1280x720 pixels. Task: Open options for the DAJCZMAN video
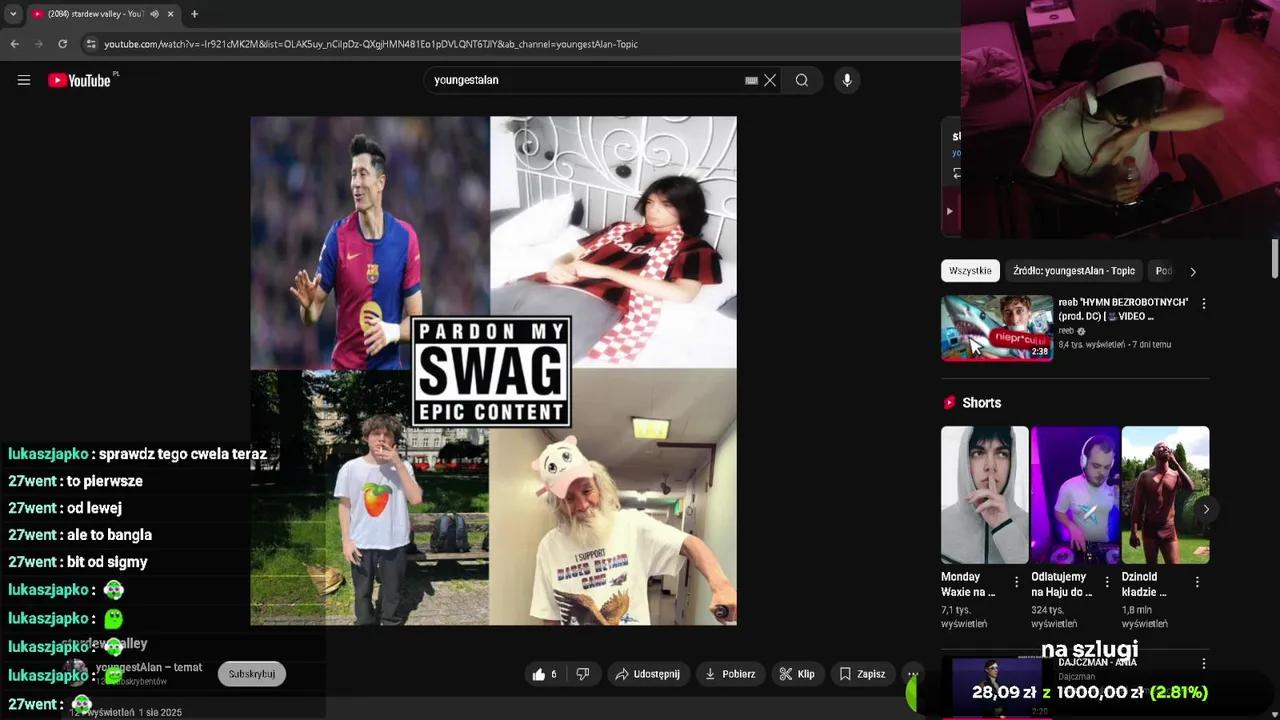pyautogui.click(x=1203, y=664)
